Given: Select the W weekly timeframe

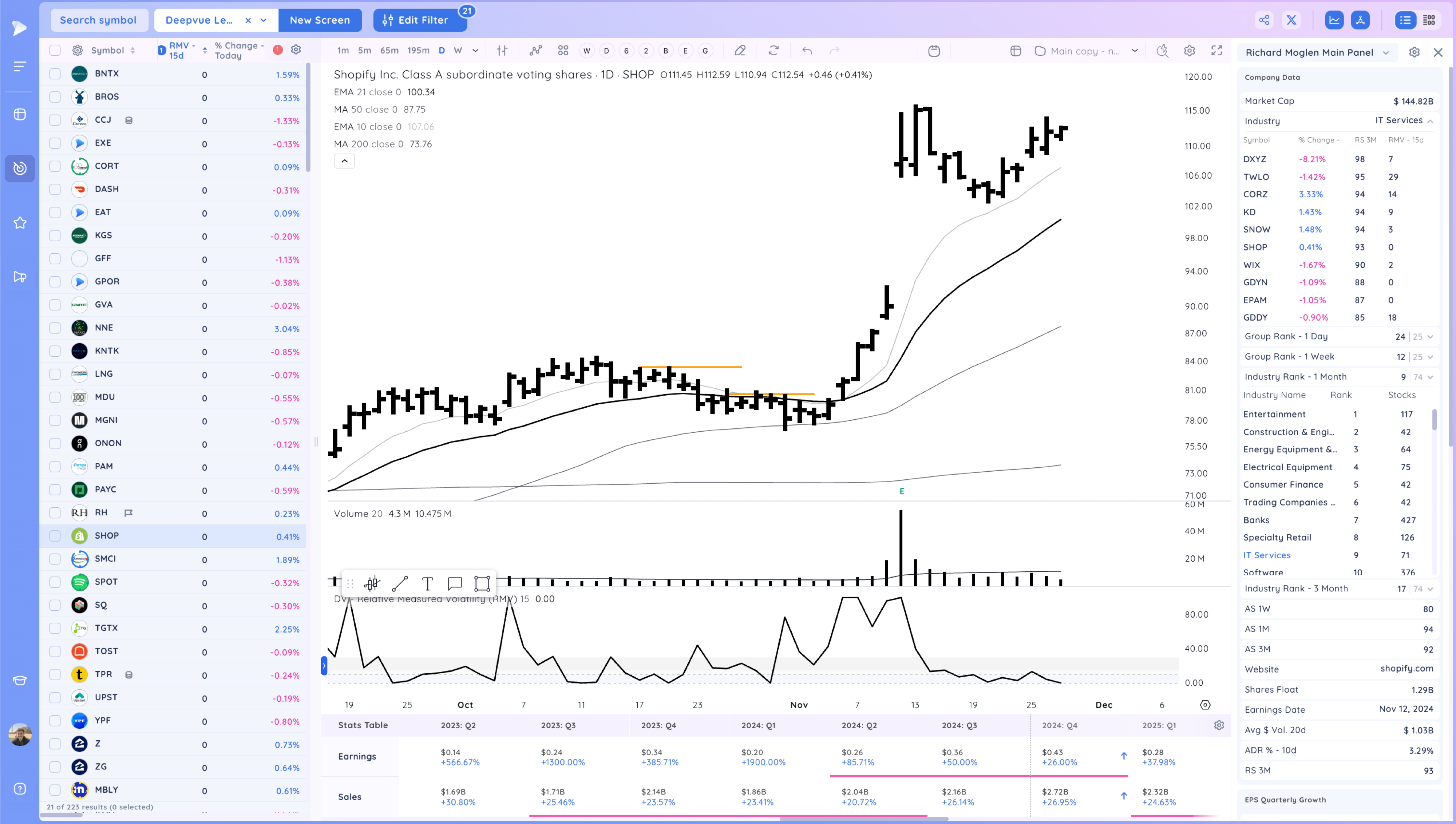Looking at the screenshot, I should pyautogui.click(x=458, y=51).
